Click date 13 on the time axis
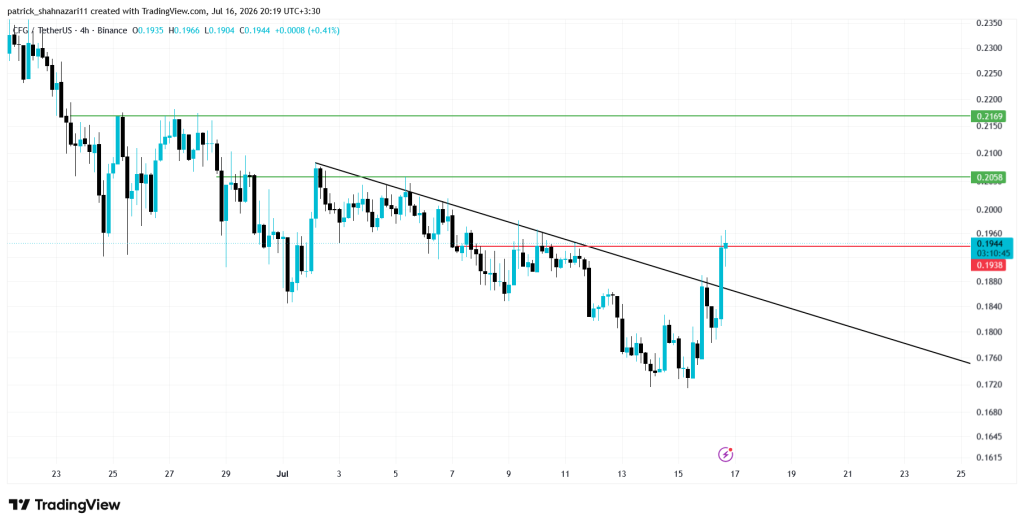Image resolution: width=1024 pixels, height=526 pixels. pos(622,474)
